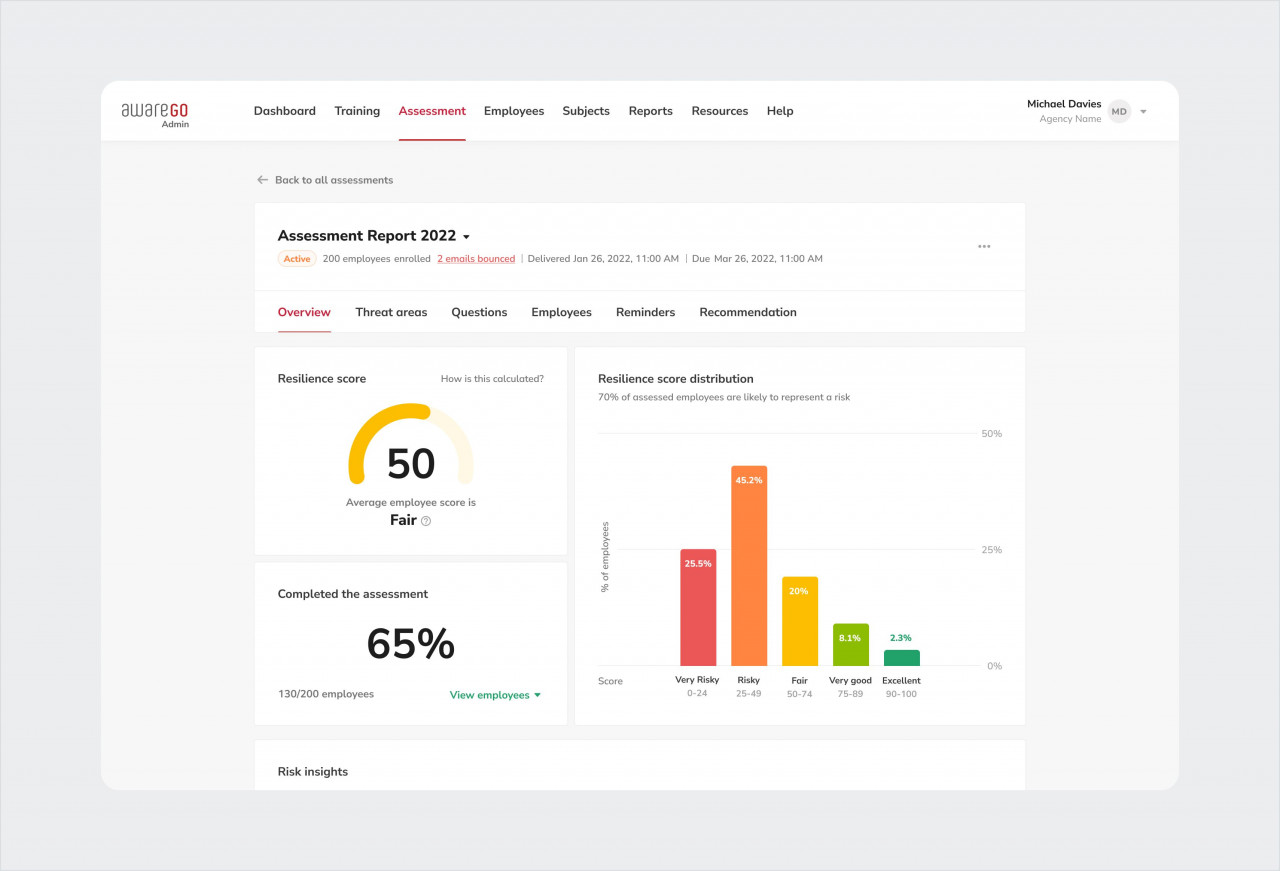
Task: Open the Reports menu item
Action: point(651,111)
